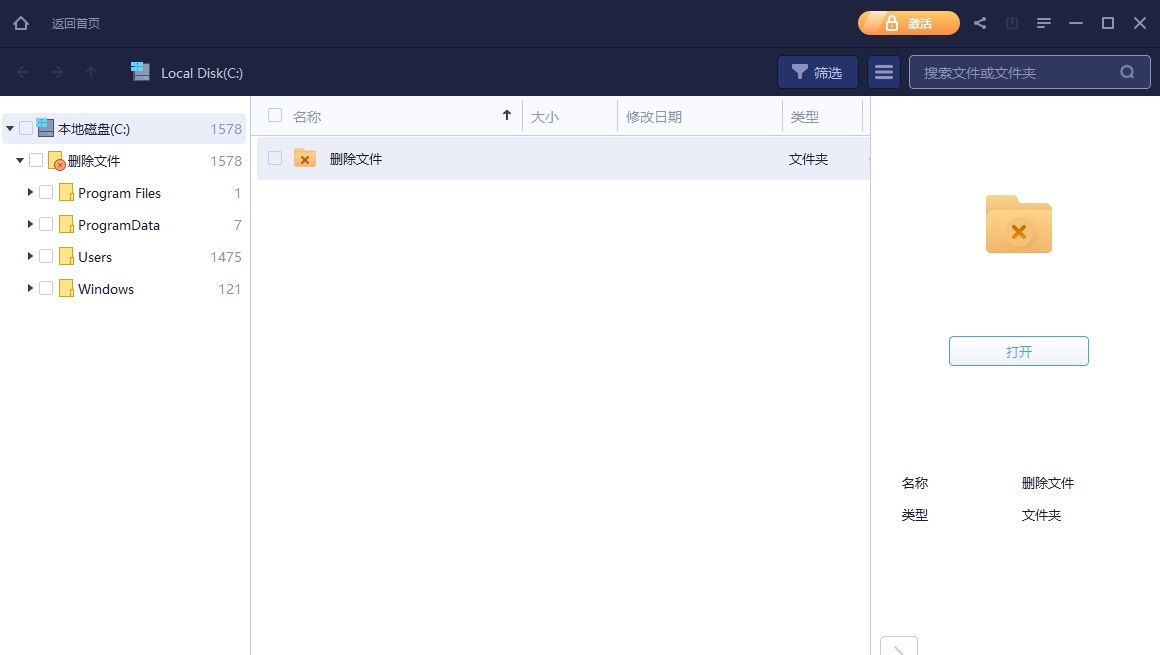Click the export/upload icon in the title bar
The image size is (1160, 655).
[x=1012, y=22]
